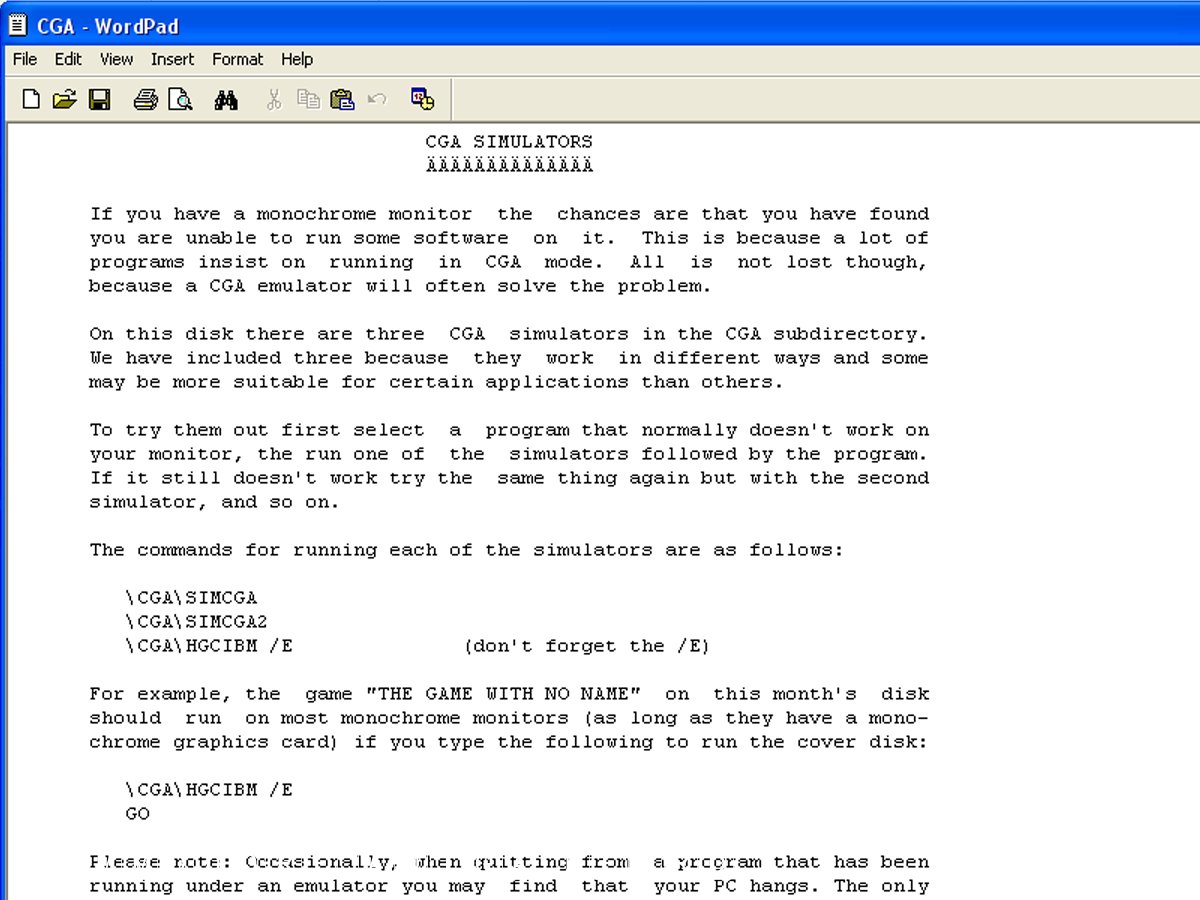The height and width of the screenshot is (900, 1200).
Task: Open the Insert menu
Action: (172, 59)
